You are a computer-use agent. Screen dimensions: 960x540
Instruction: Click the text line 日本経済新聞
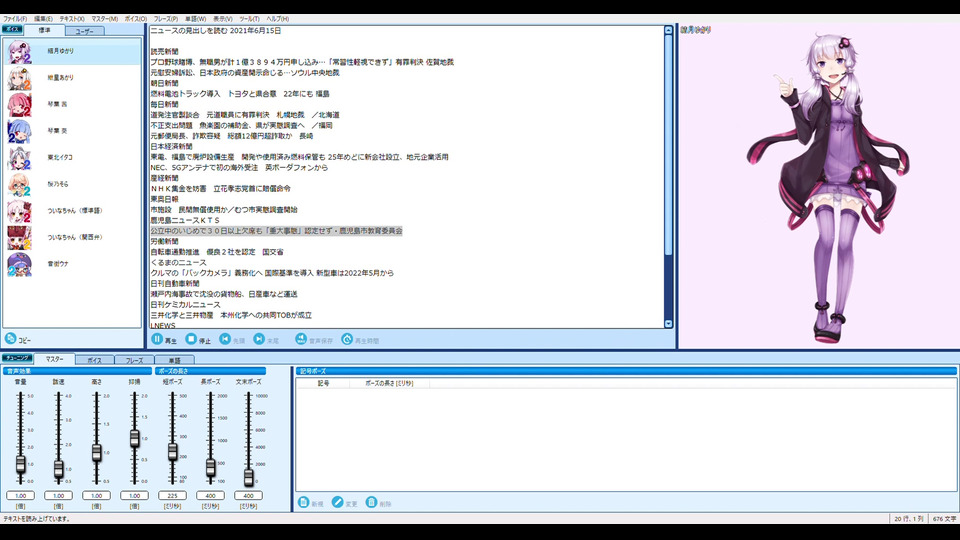tap(171, 146)
